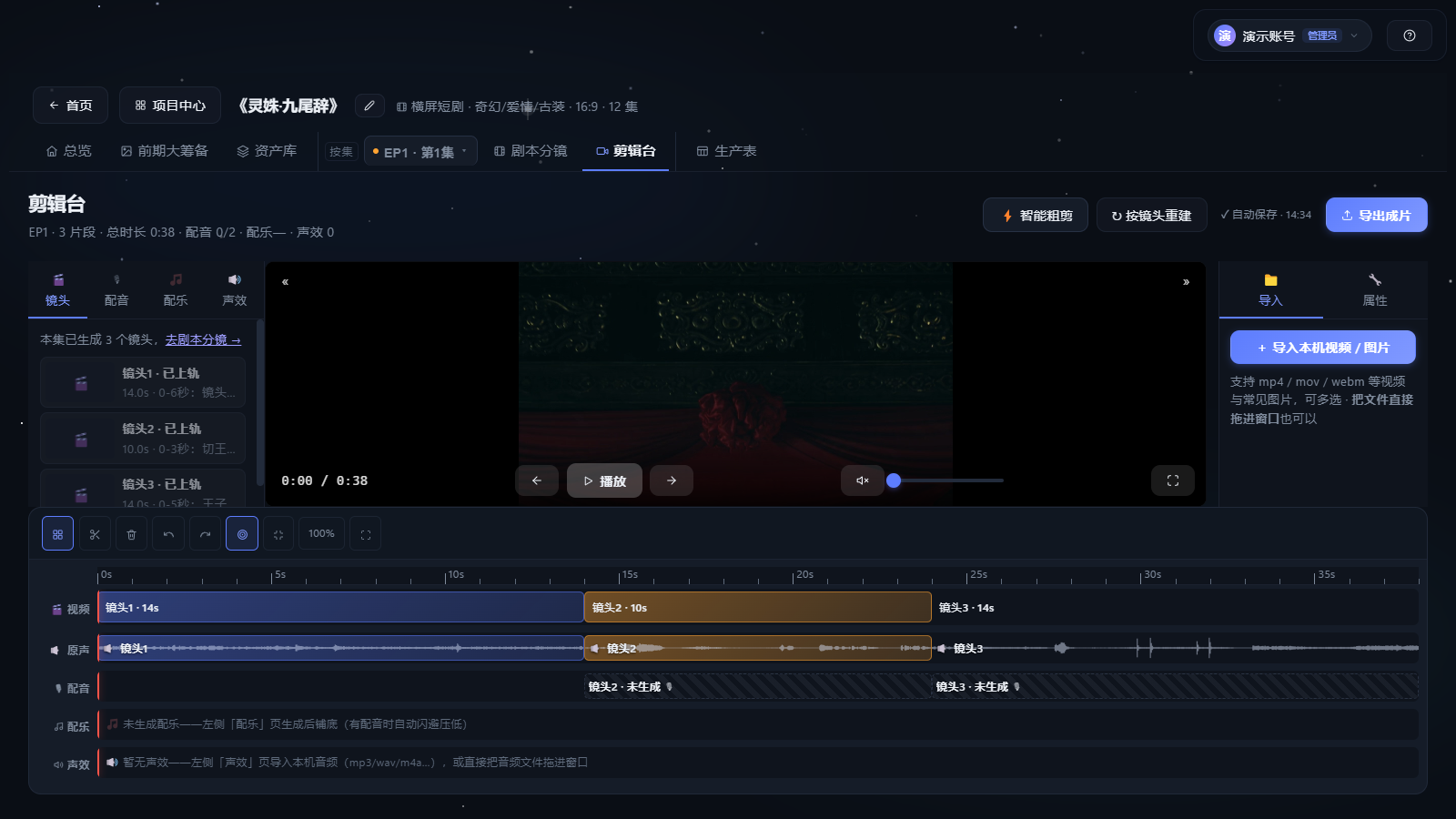The height and width of the screenshot is (819, 1456).
Task: Toggle the preview mute speaker
Action: pyautogui.click(x=863, y=480)
